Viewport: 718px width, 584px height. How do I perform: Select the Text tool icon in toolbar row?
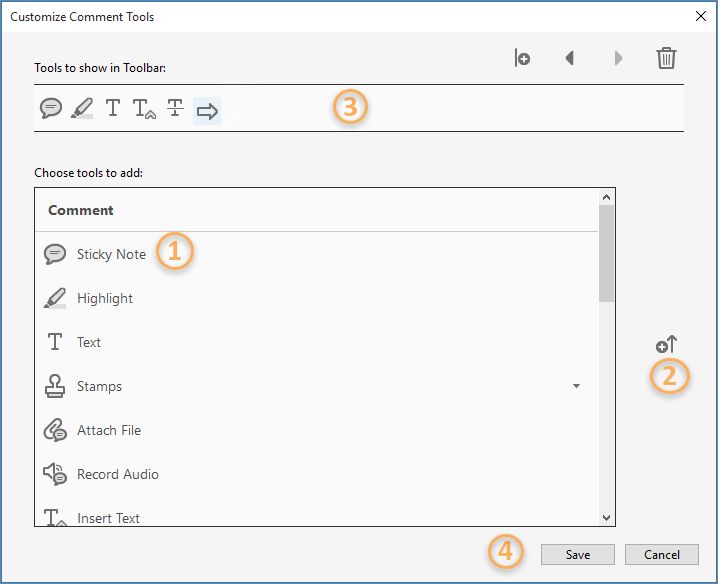(113, 109)
